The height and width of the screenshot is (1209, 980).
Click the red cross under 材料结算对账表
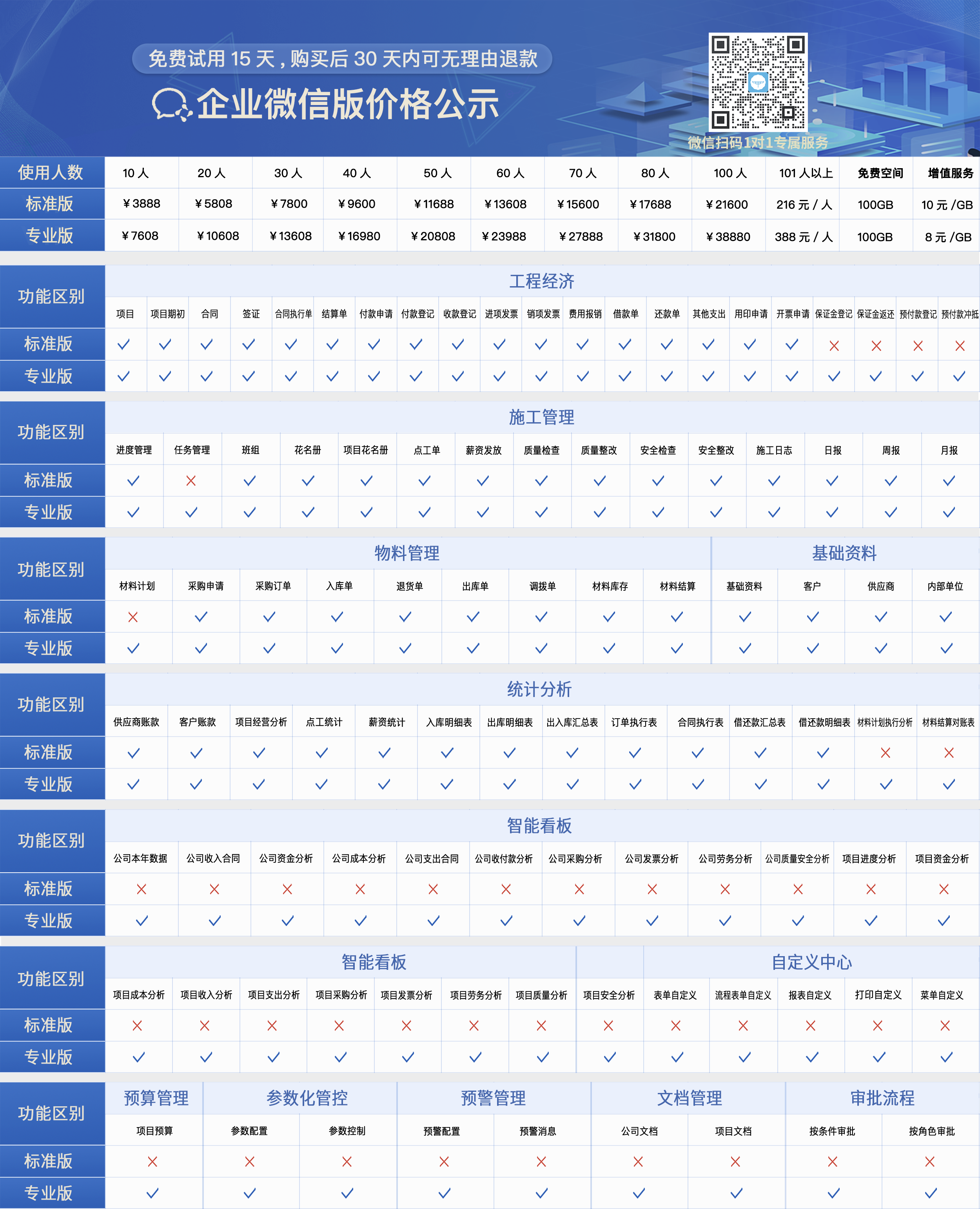tap(949, 753)
